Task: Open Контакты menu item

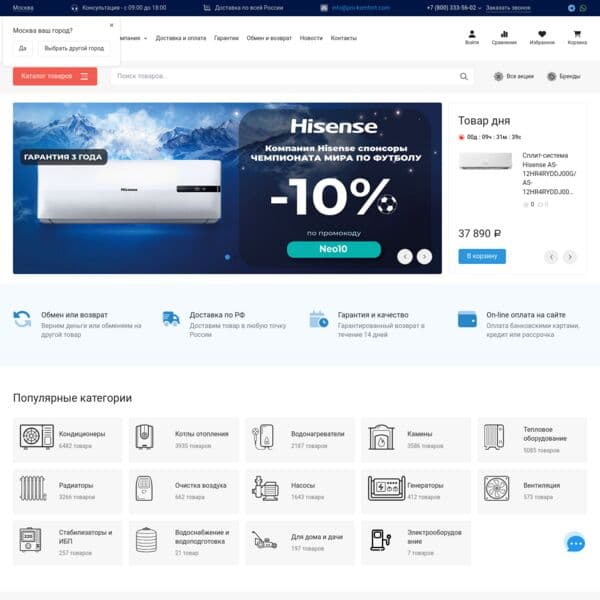Action: (344, 38)
